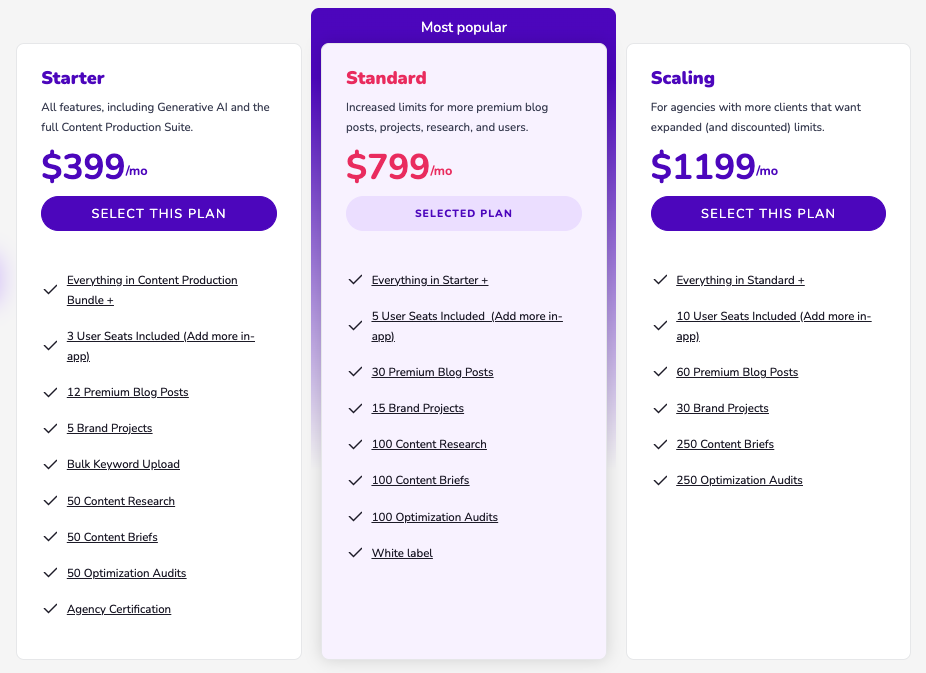Click the Most popular banner
The height and width of the screenshot is (673, 926).
click(x=463, y=27)
